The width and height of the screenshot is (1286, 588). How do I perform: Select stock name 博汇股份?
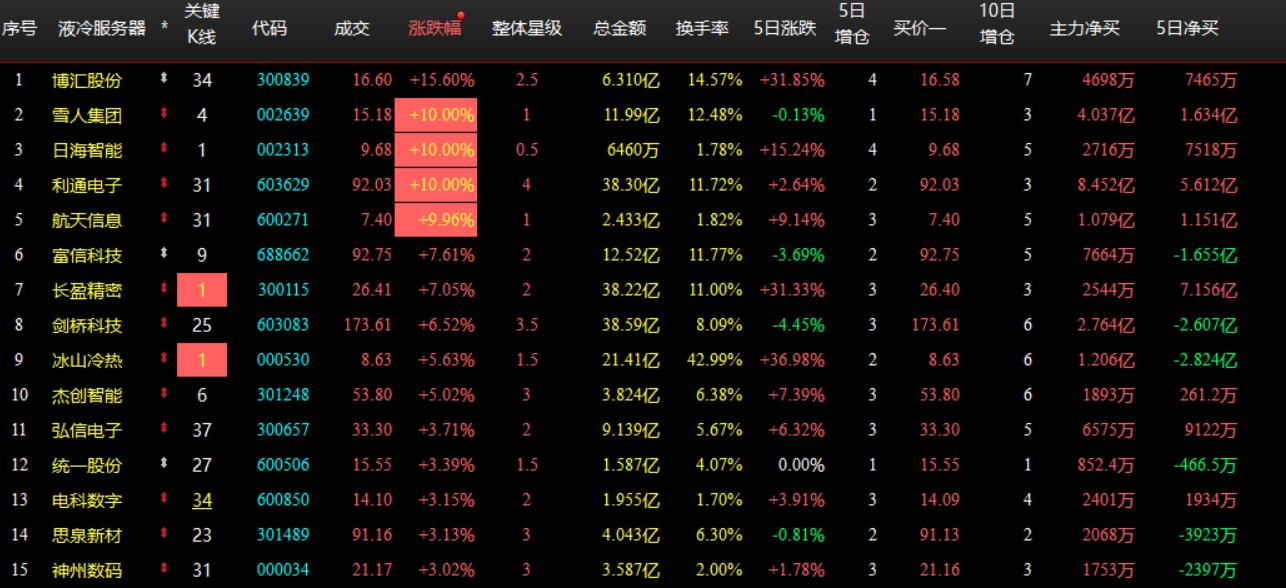pos(88,80)
